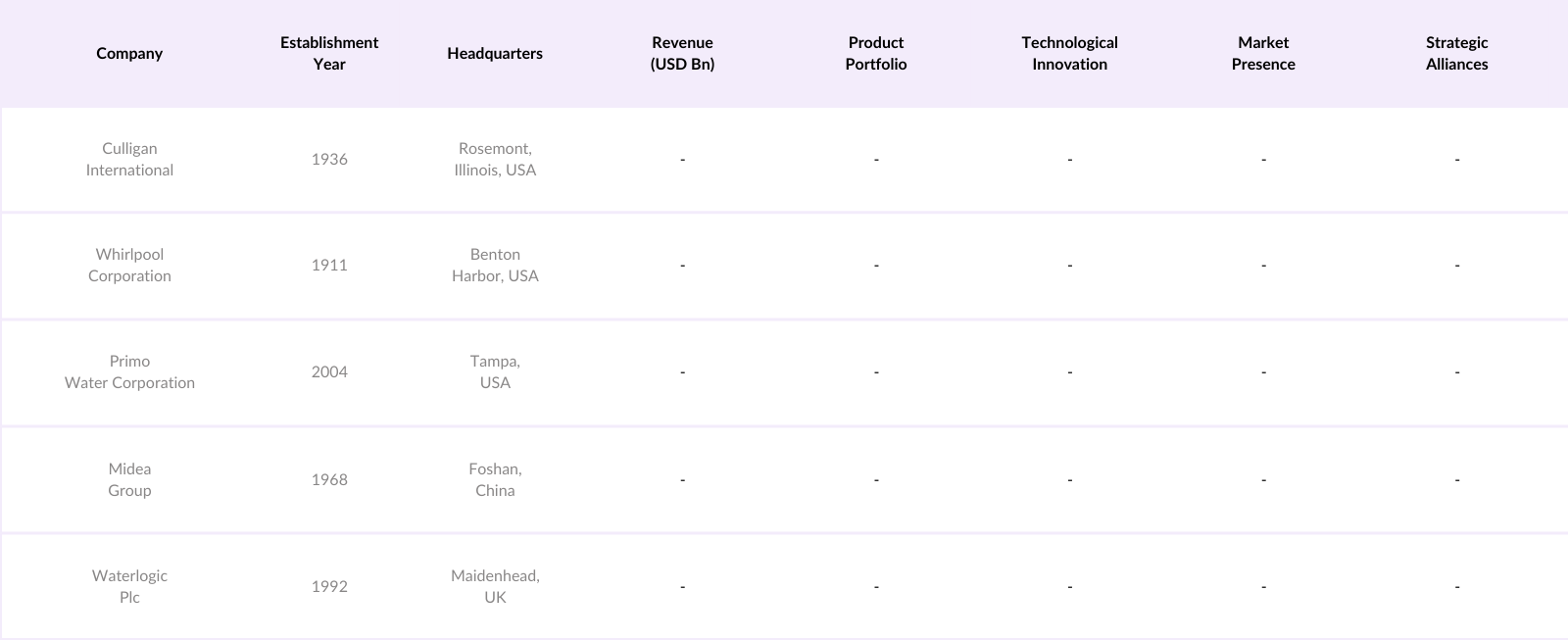Select the Rosemont, Illinois, USA headquarters cell

(x=495, y=159)
